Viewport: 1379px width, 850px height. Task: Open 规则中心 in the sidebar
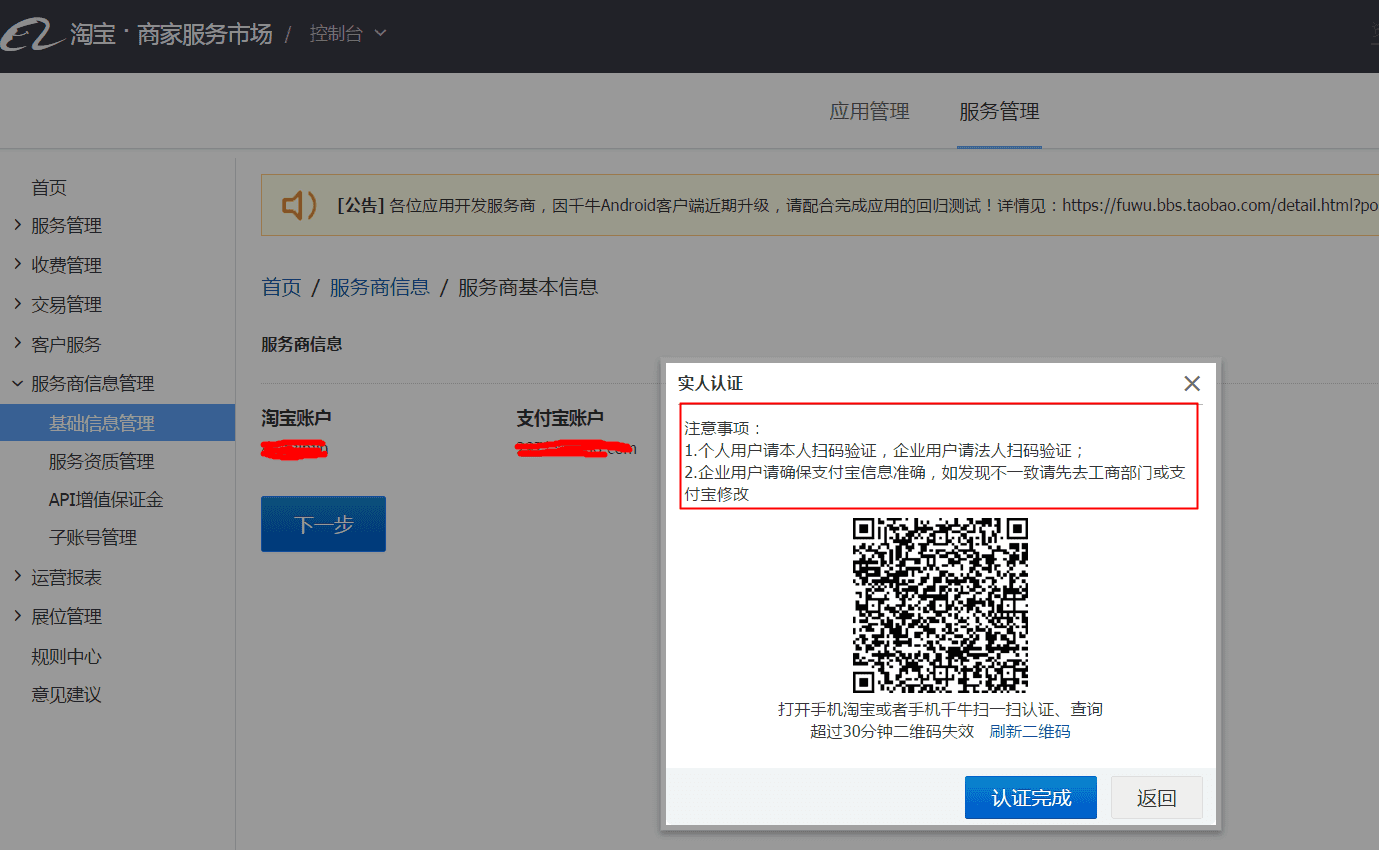pyautogui.click(x=66, y=656)
